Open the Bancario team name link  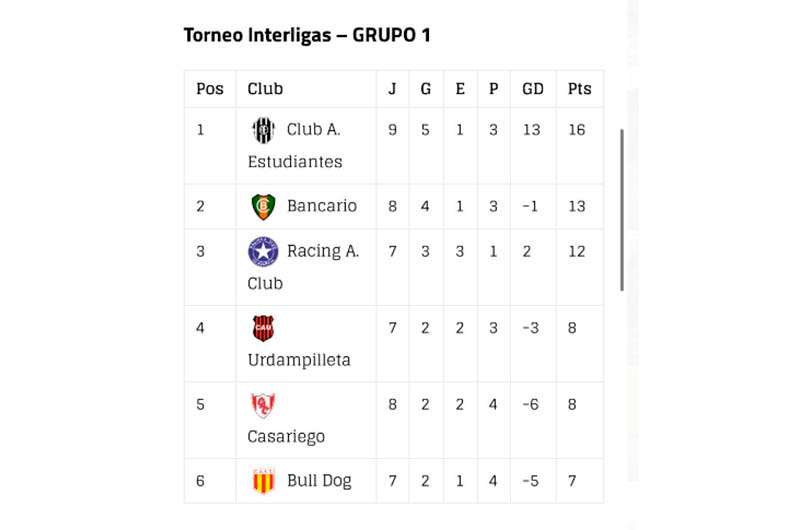point(322,206)
